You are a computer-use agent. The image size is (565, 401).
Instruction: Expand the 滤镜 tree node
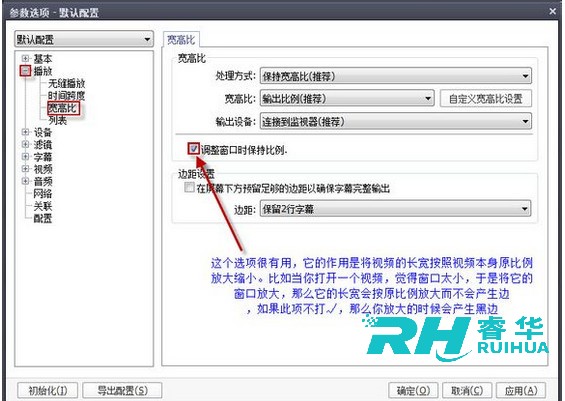click(25, 144)
